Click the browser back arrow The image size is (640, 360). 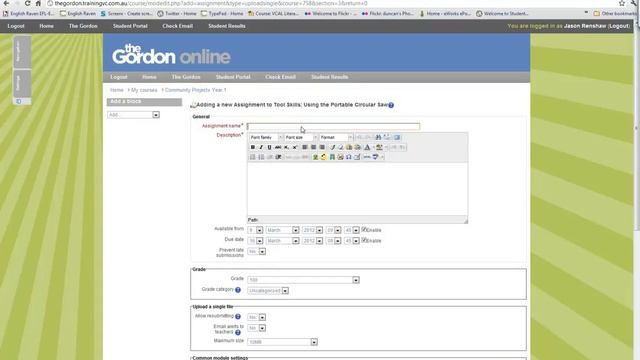coord(6,3)
